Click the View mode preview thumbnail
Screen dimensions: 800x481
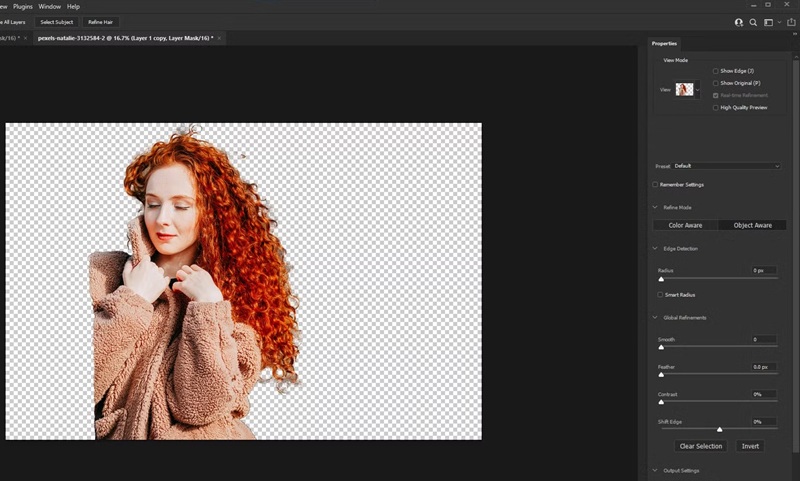click(684, 89)
